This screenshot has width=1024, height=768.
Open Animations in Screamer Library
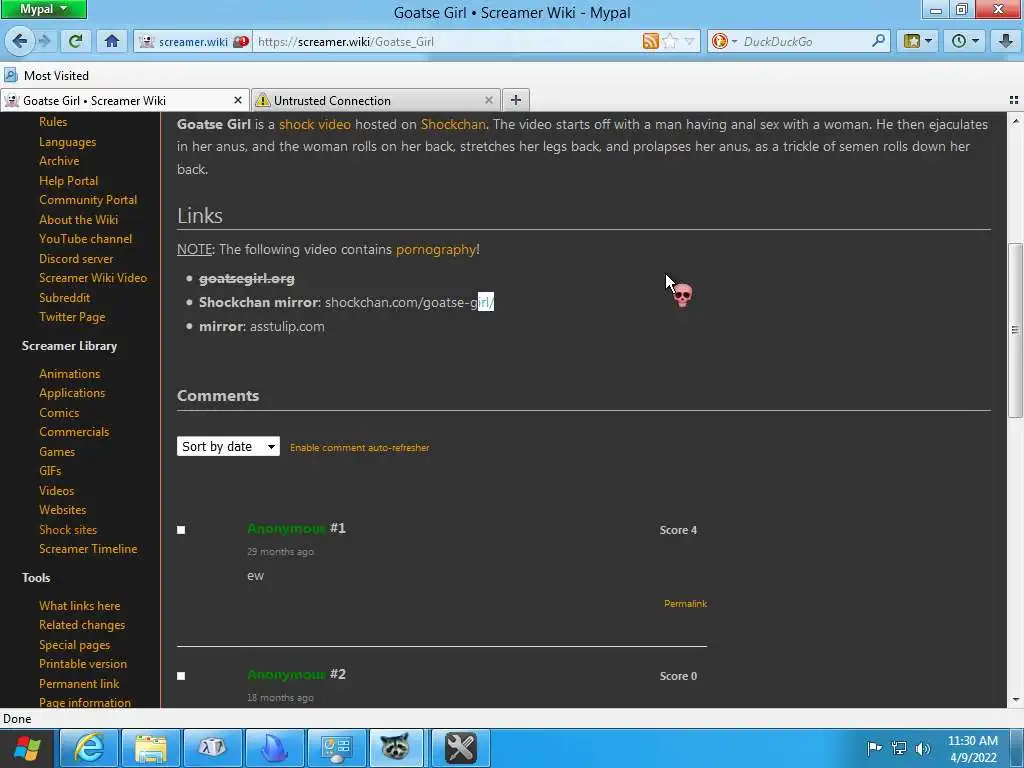(x=69, y=374)
